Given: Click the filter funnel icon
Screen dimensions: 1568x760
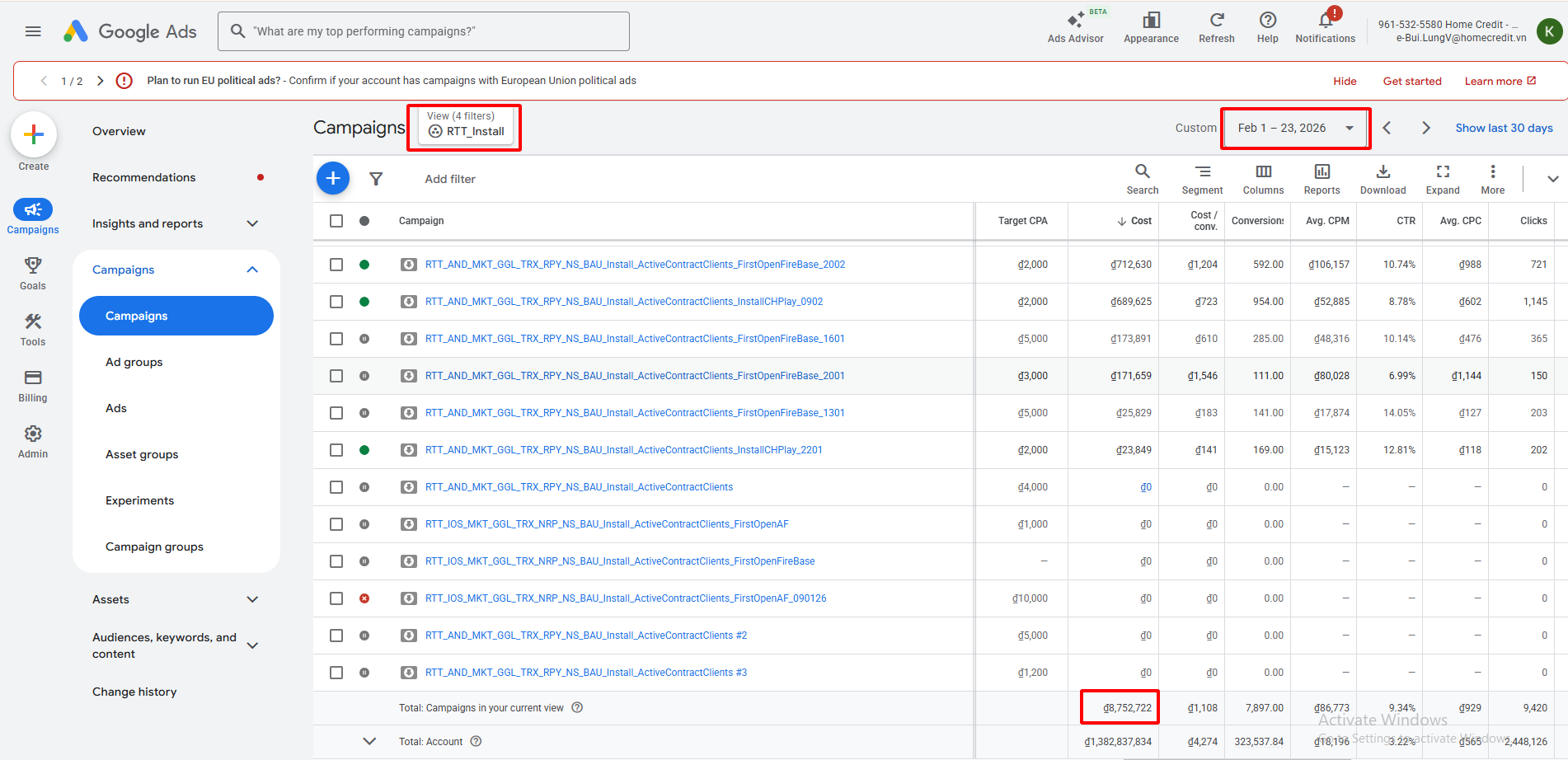Looking at the screenshot, I should [376, 179].
